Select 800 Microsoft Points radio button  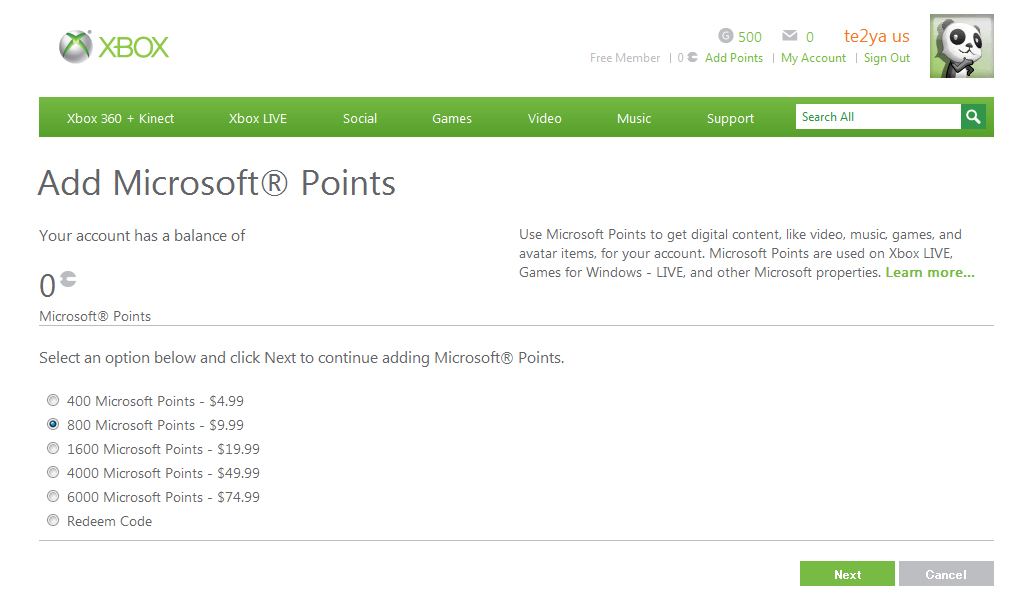pos(53,424)
